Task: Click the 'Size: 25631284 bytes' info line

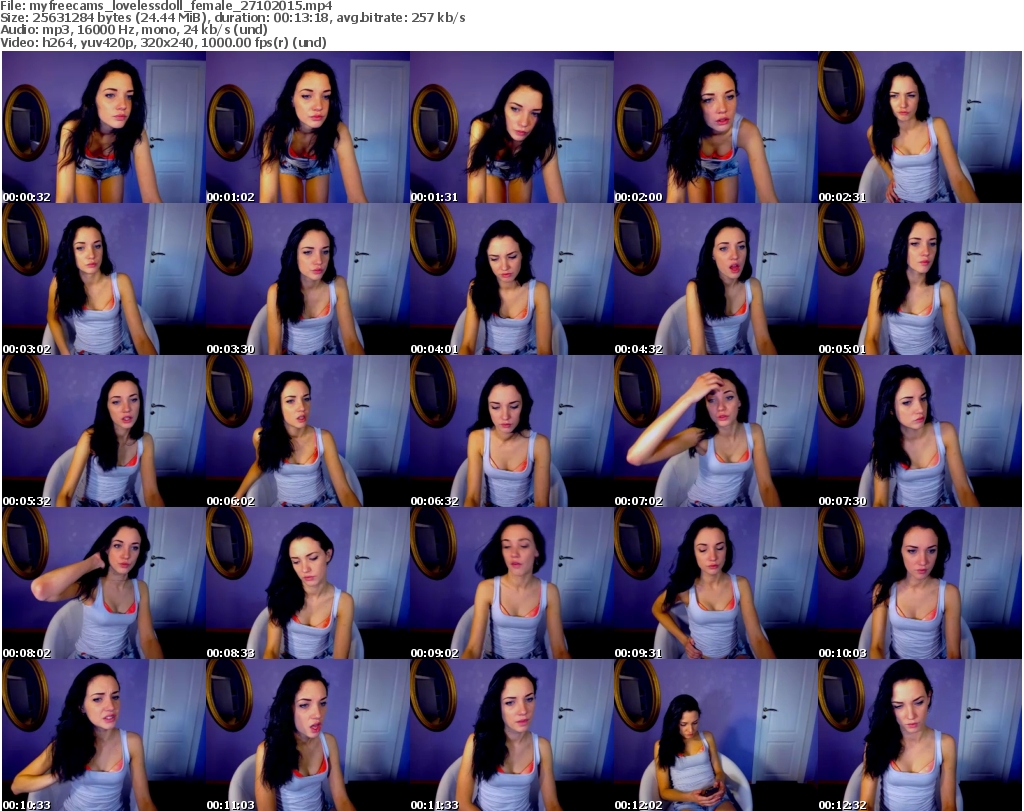Action: pyautogui.click(x=233, y=18)
